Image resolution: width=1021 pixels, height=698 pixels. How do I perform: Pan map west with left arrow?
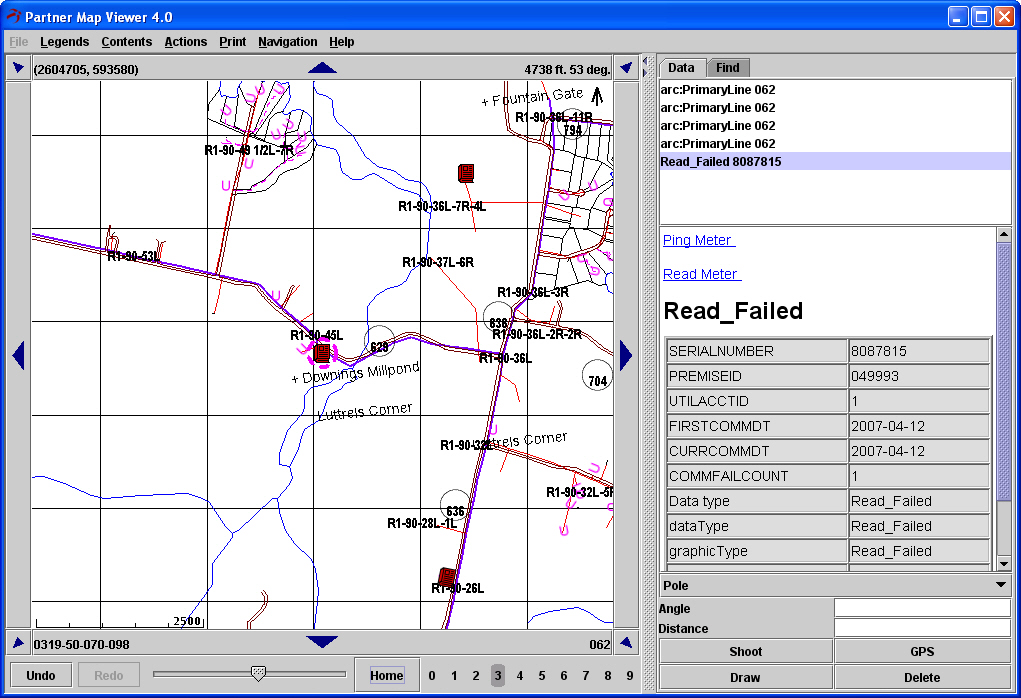click(18, 355)
